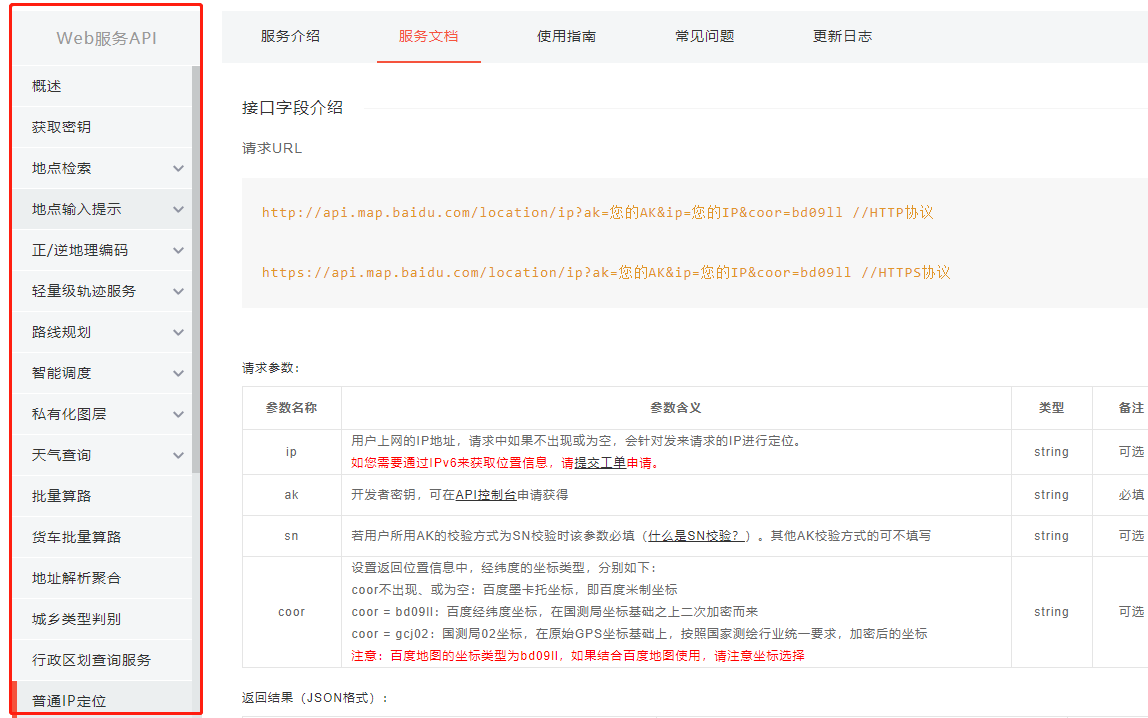Select 私有化图层 in the sidebar
This screenshot has height=718, width=1148.
tap(69, 414)
